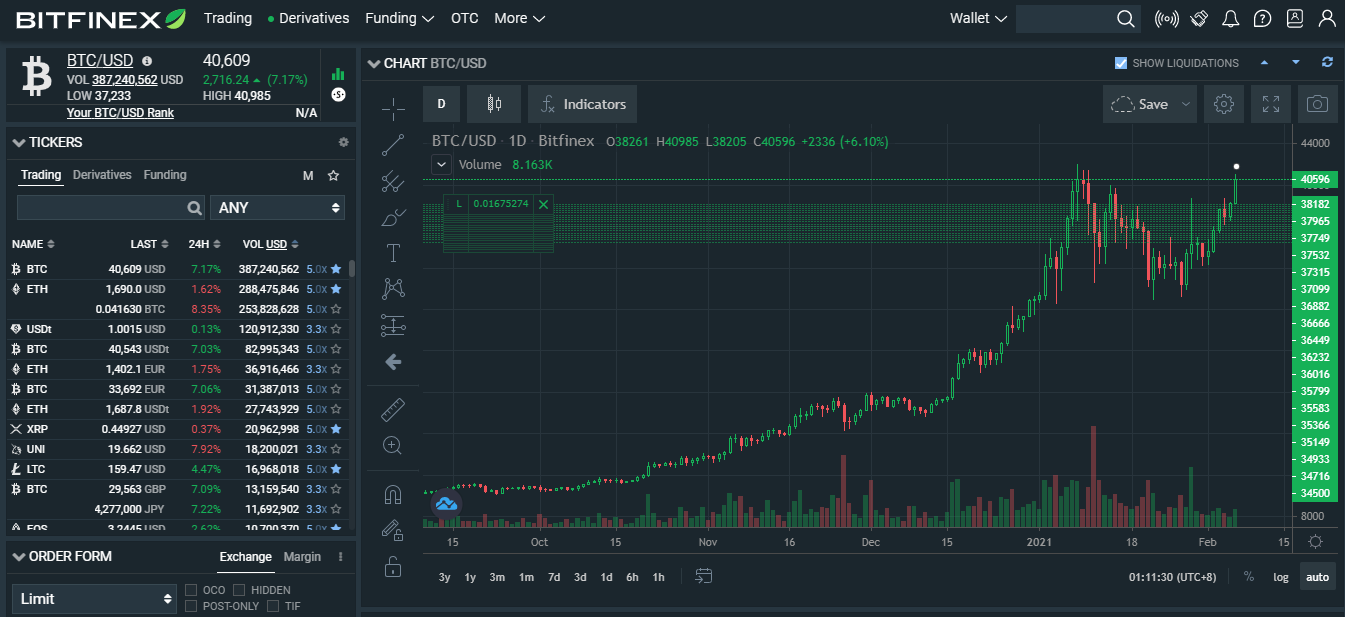
Task: Open the notifications bell
Action: [x=1231, y=18]
